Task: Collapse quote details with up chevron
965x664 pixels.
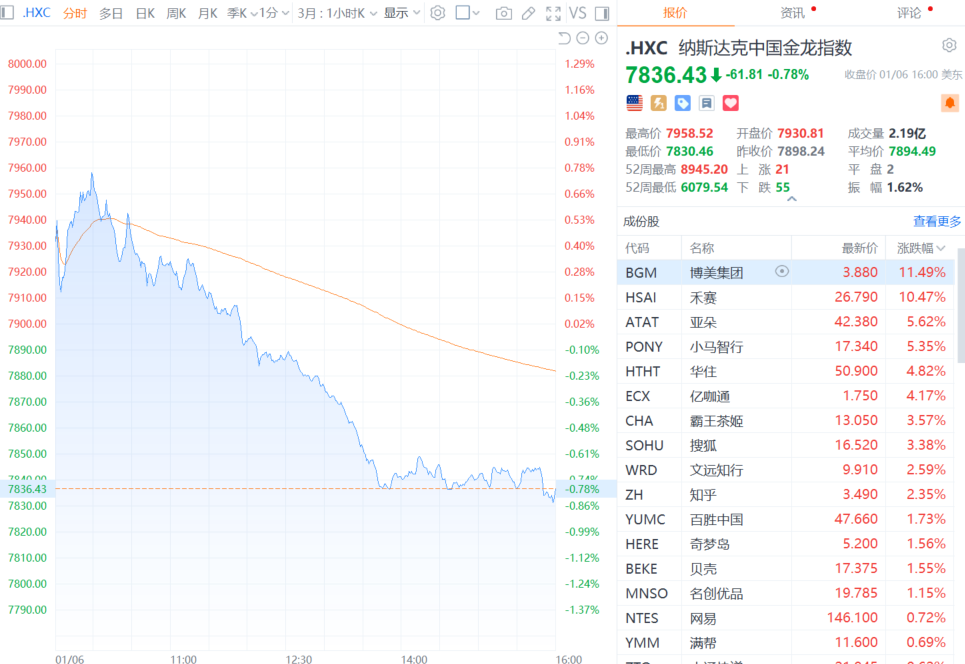Action: (791, 199)
